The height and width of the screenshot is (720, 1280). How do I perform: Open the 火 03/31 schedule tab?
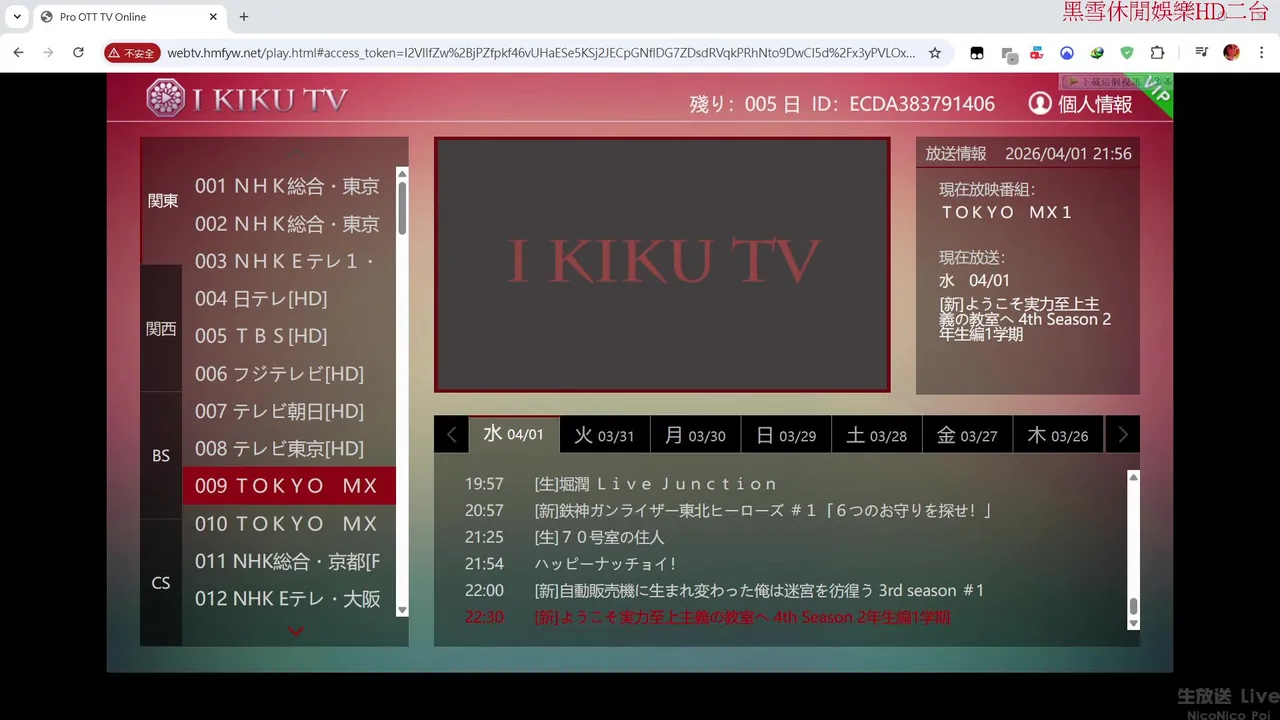coord(604,435)
